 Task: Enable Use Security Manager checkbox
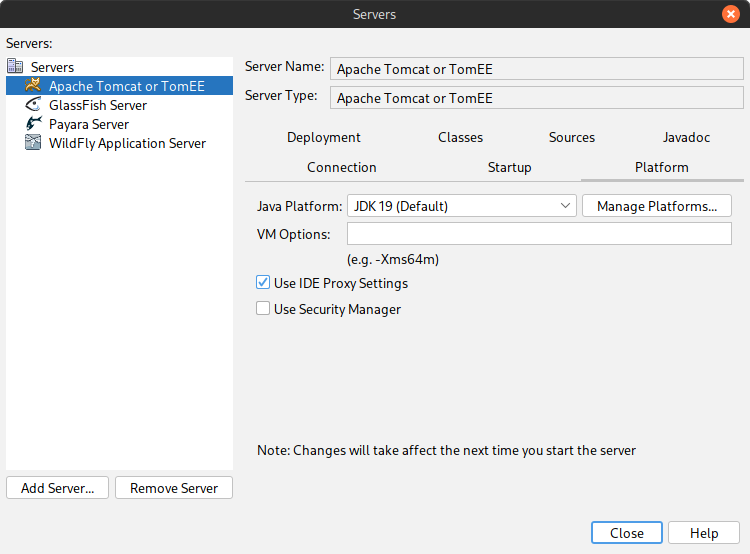point(263,308)
